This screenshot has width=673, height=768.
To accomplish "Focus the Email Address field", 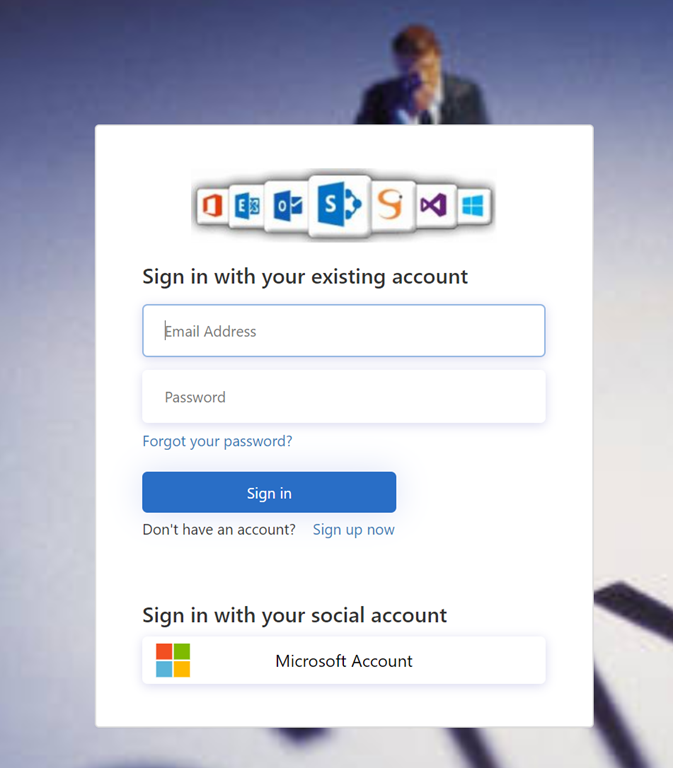I will click(x=343, y=331).
